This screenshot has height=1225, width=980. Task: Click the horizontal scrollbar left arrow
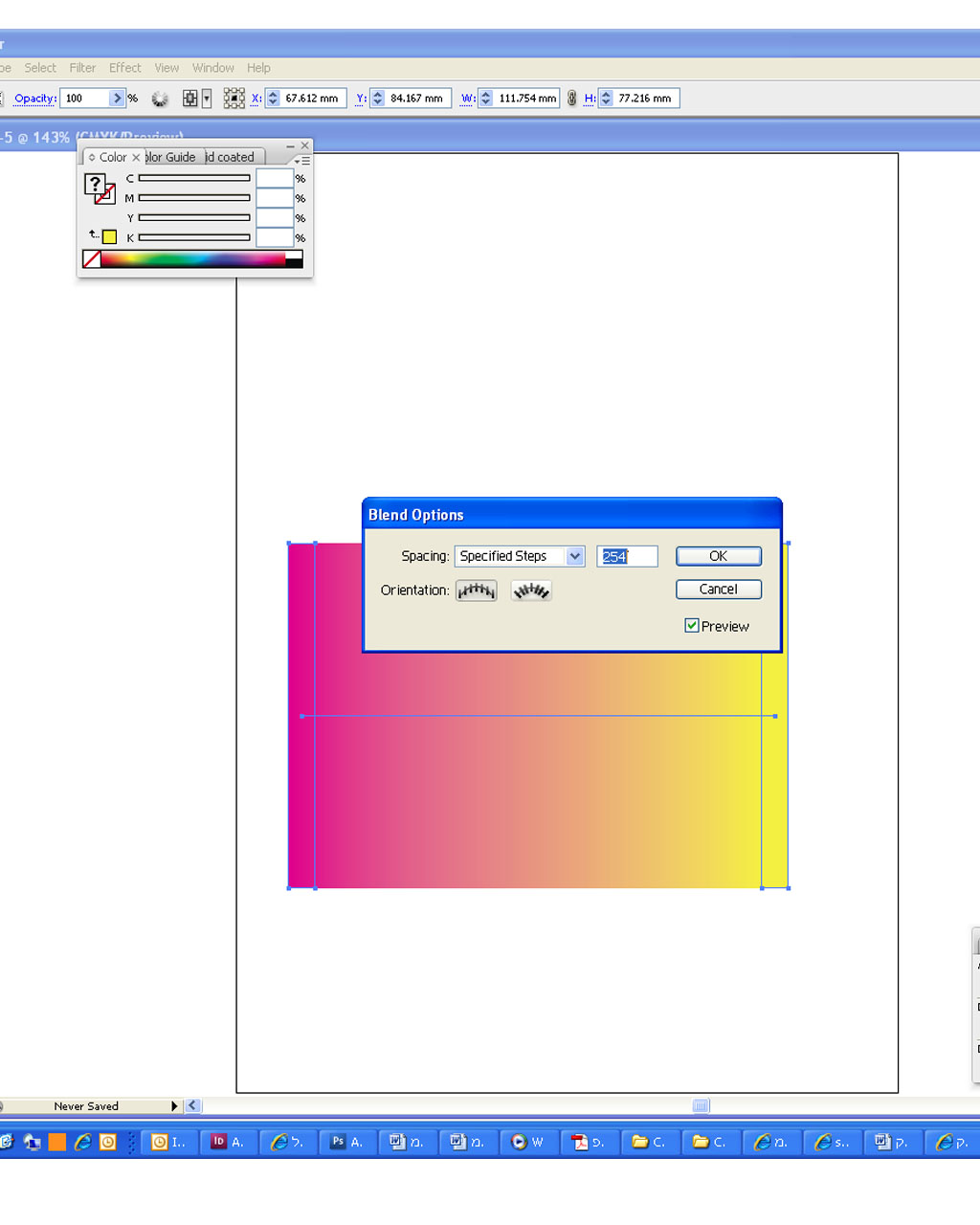(192, 1105)
